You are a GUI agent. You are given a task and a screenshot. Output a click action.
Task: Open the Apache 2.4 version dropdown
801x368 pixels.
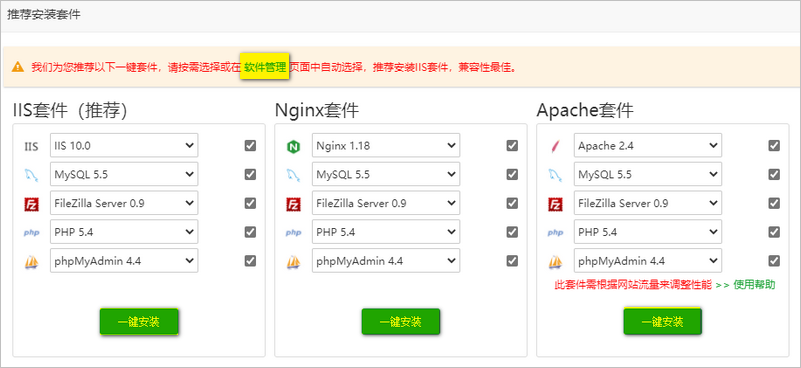coord(648,146)
